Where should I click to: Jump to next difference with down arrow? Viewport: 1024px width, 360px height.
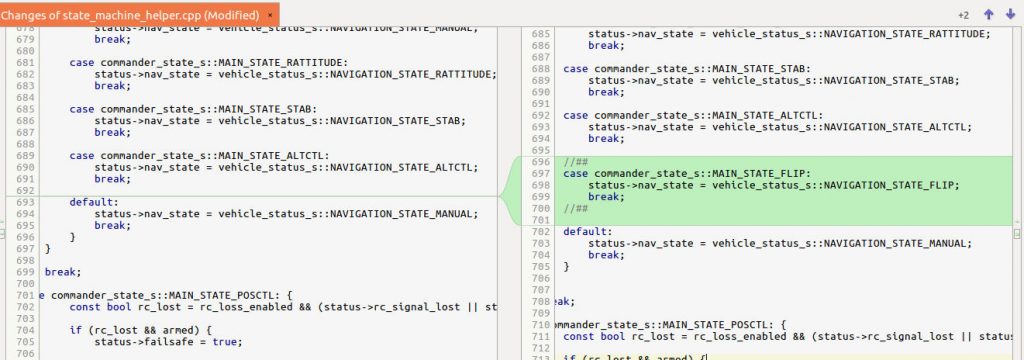pos(1010,14)
